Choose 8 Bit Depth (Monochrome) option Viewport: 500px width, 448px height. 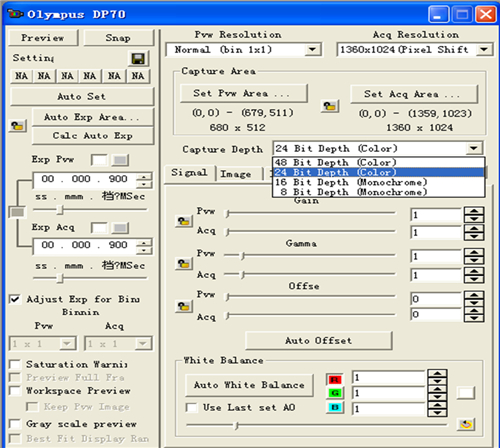click(x=378, y=192)
